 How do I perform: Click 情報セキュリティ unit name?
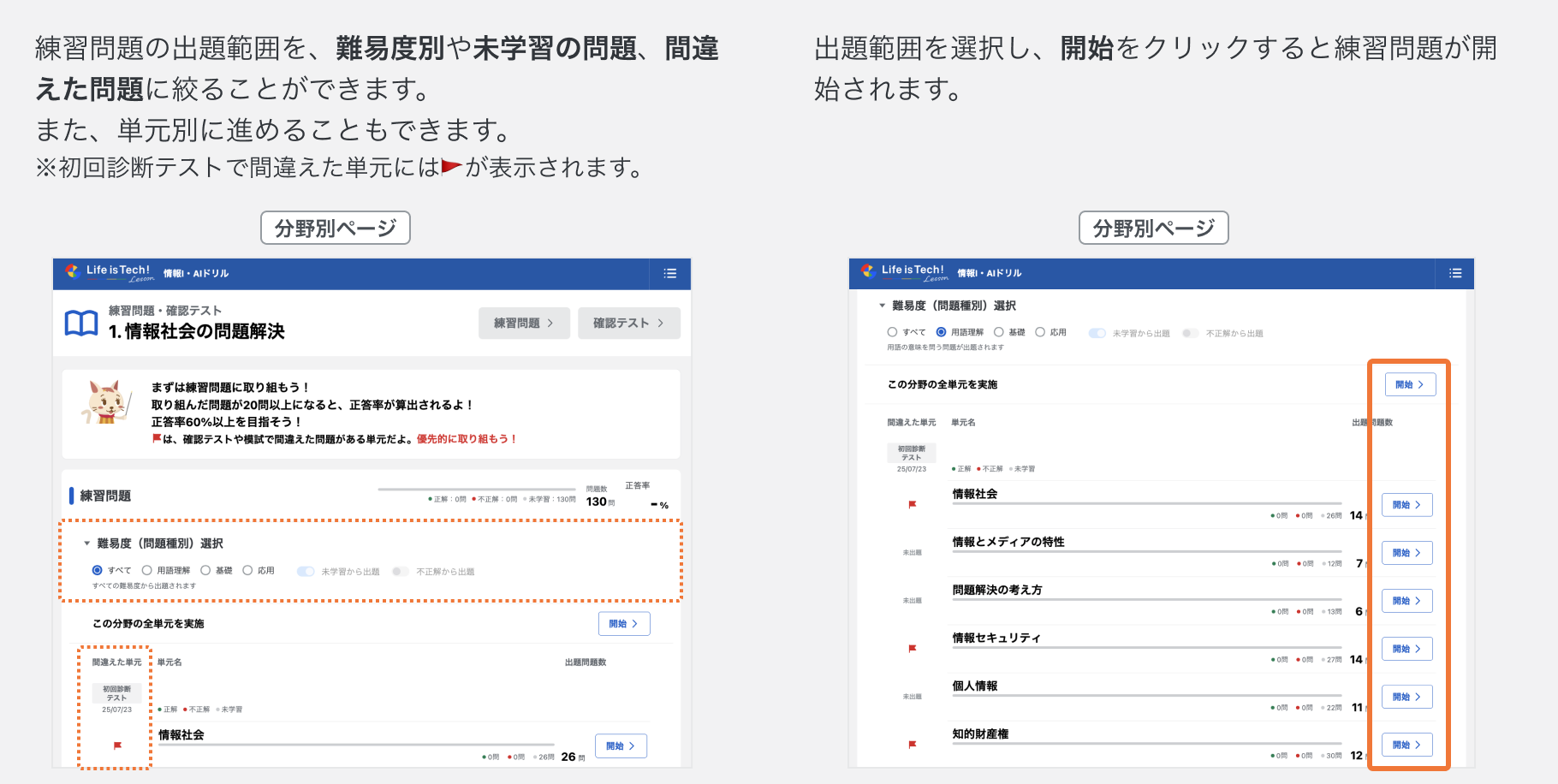(x=996, y=638)
